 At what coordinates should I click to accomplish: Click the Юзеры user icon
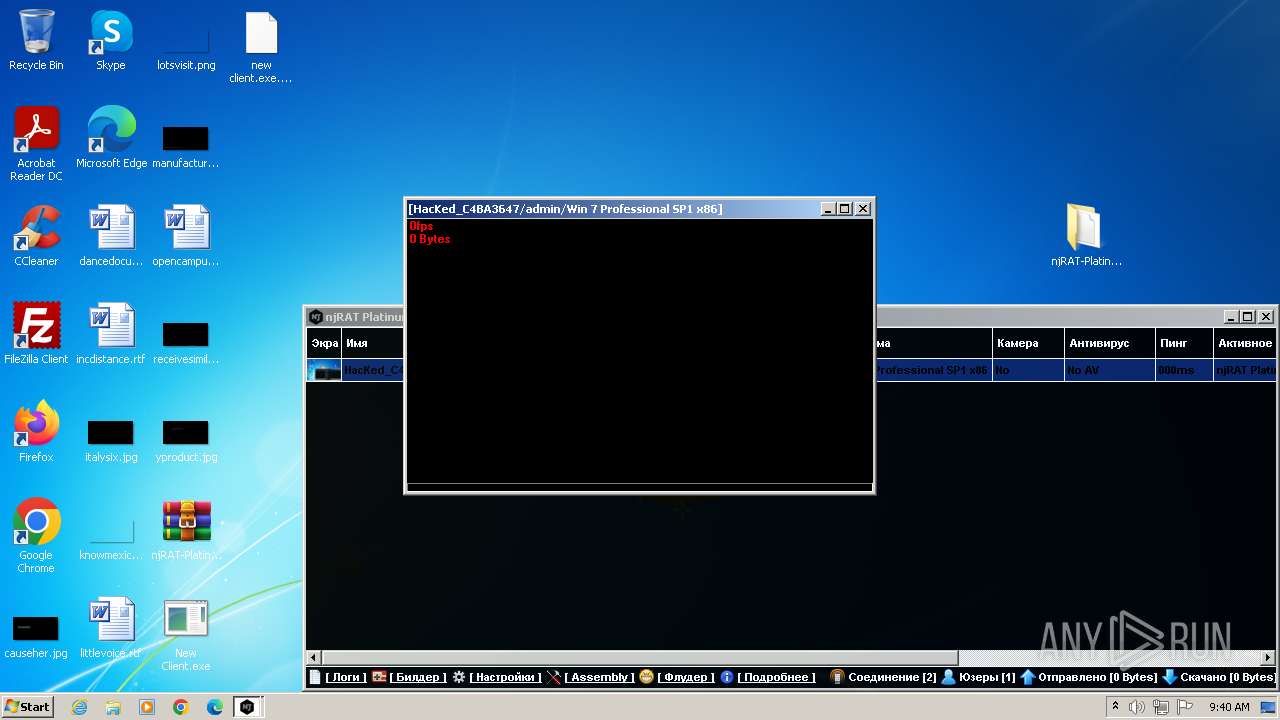(948, 677)
